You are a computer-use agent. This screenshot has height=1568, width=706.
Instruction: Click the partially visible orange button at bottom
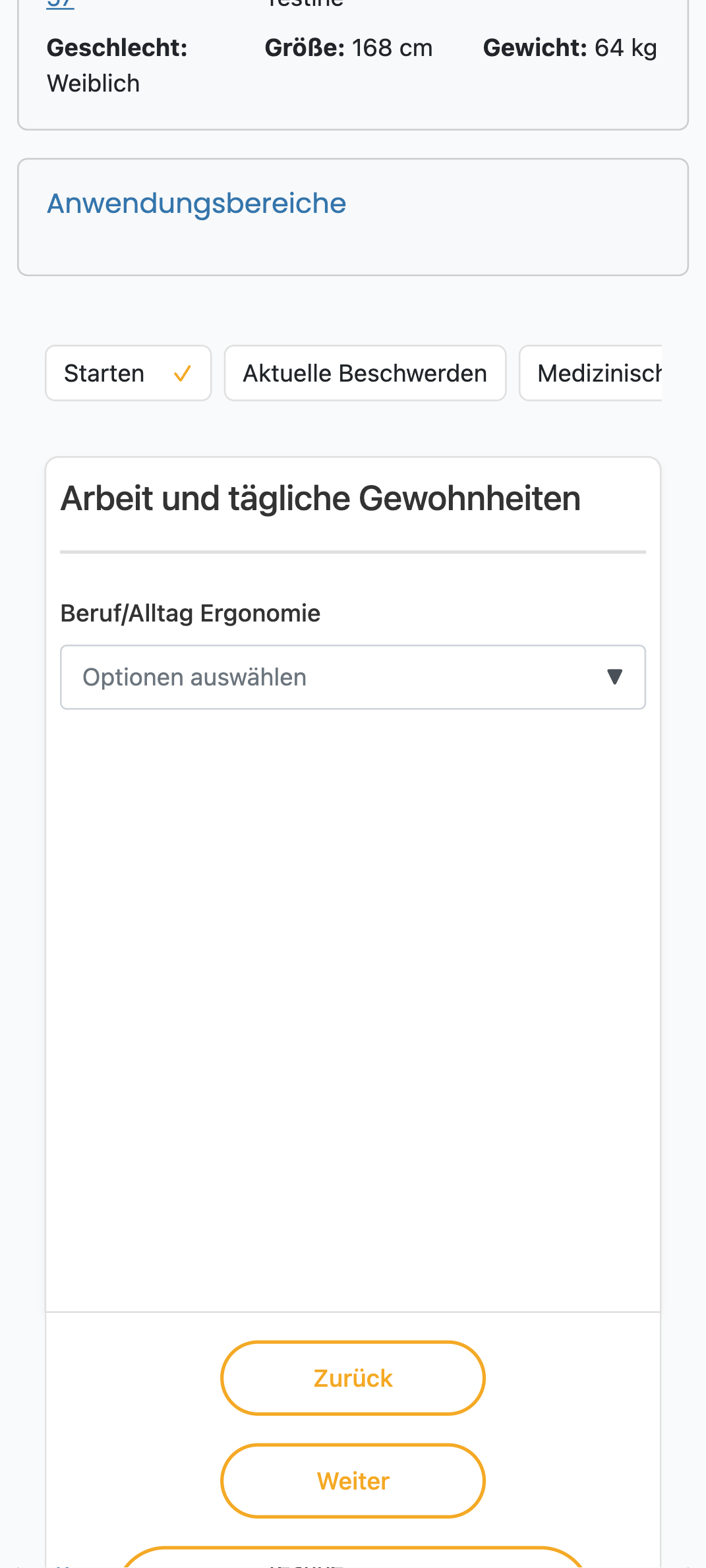point(353,1557)
